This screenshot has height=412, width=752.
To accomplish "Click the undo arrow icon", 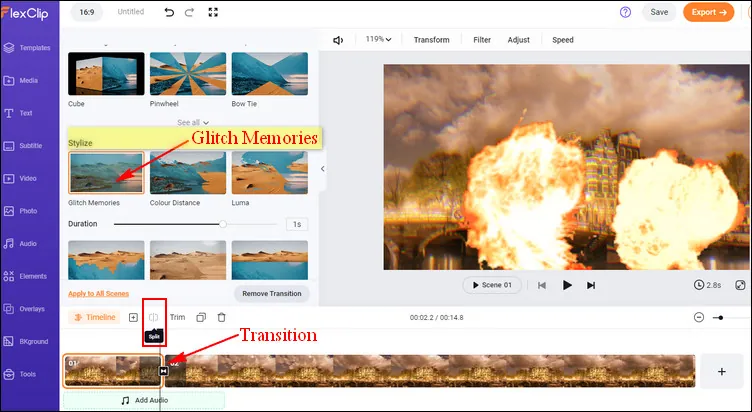I will coord(169,12).
